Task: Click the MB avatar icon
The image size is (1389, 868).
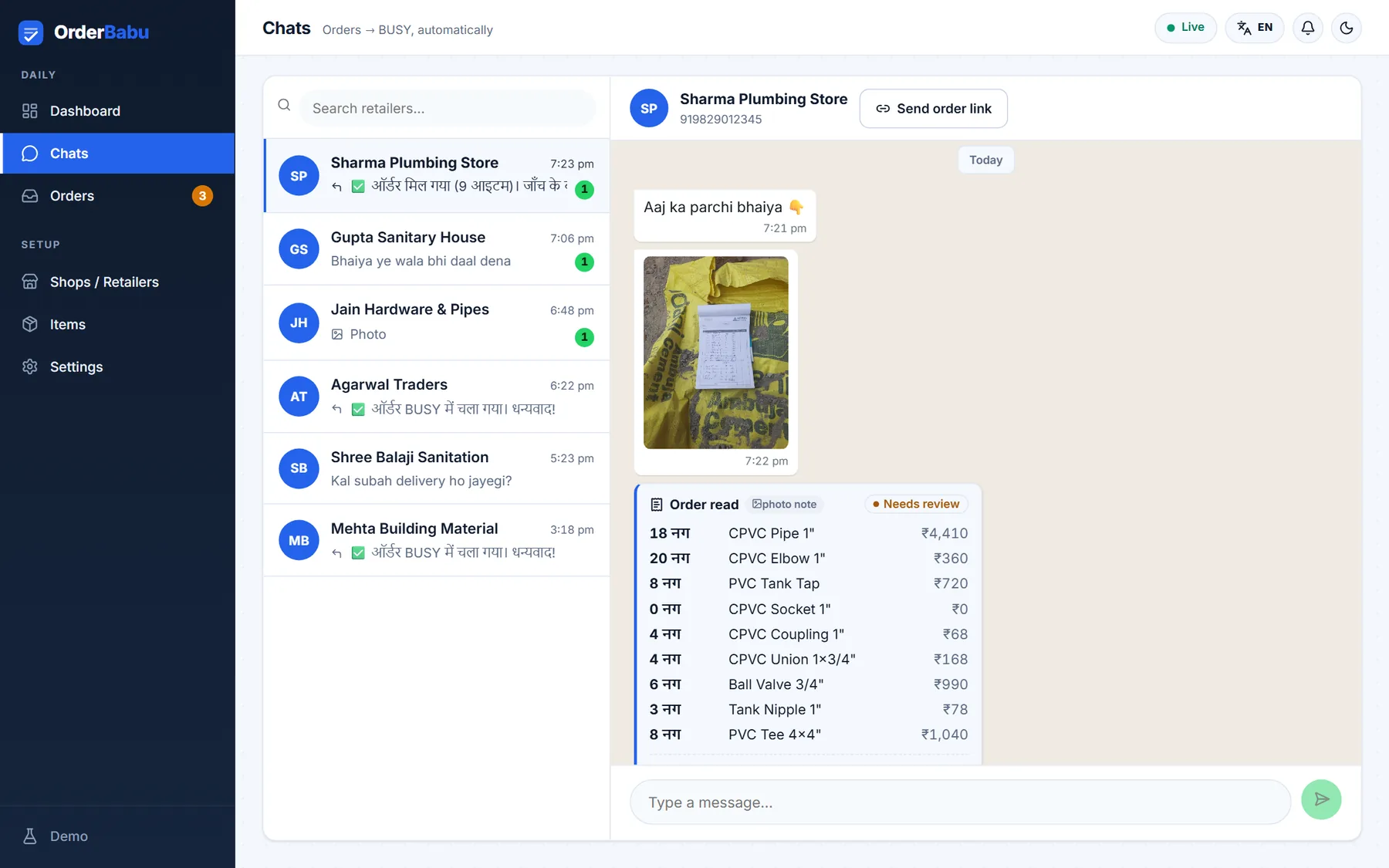Action: (299, 540)
